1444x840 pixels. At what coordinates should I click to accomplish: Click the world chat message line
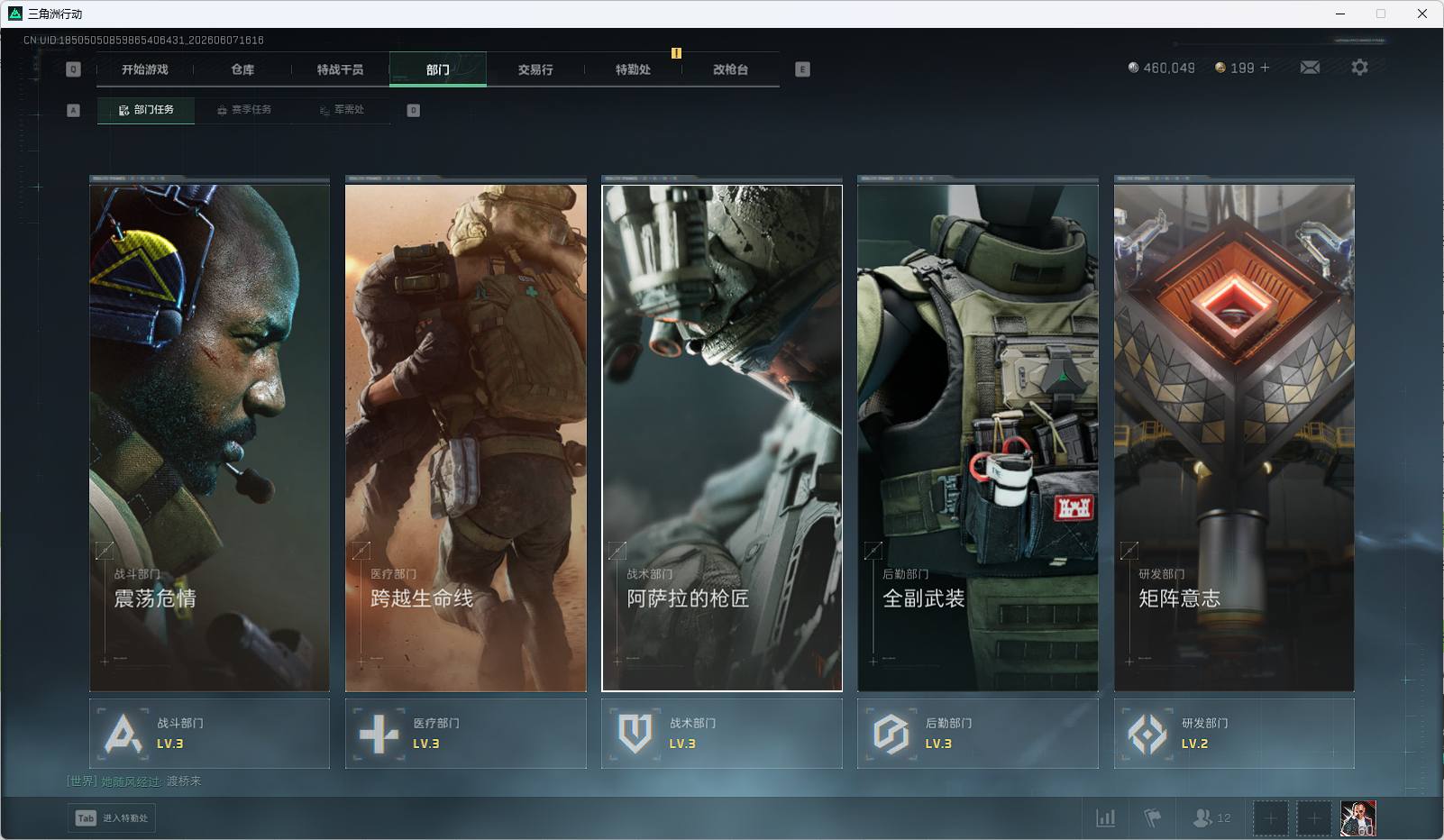[x=134, y=781]
